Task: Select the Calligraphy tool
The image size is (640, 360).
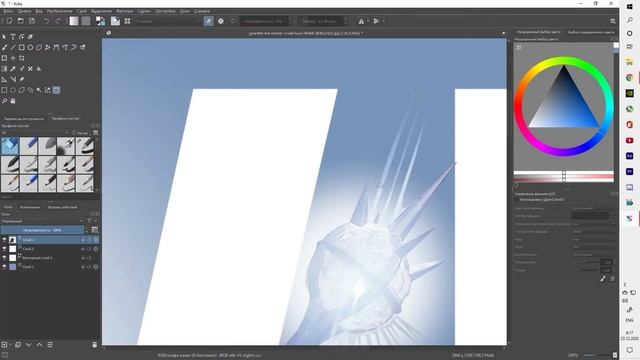Action: [x=30, y=37]
